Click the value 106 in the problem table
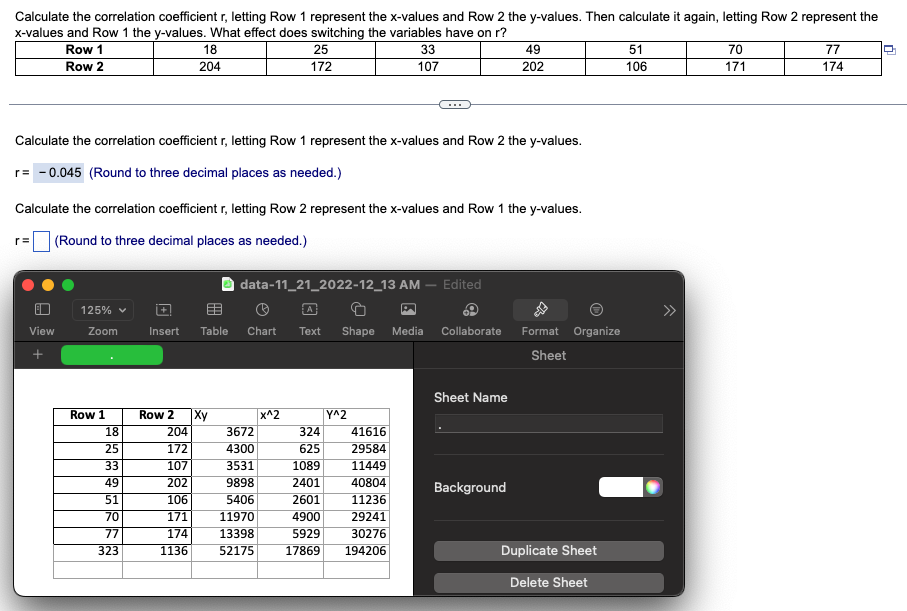907x611 pixels. tap(636, 67)
